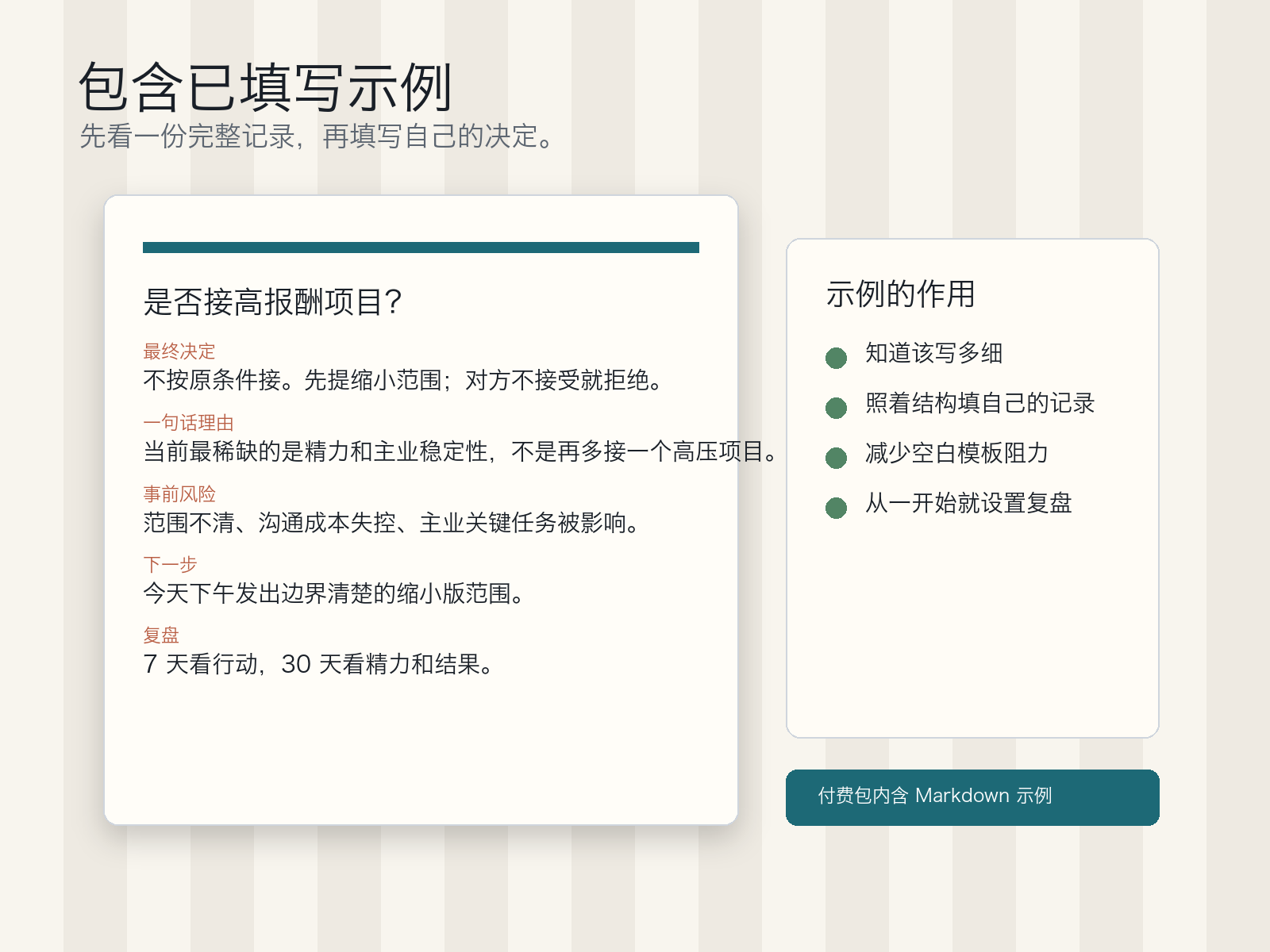Click the list item '从一开始就设置复盘'

(x=968, y=502)
